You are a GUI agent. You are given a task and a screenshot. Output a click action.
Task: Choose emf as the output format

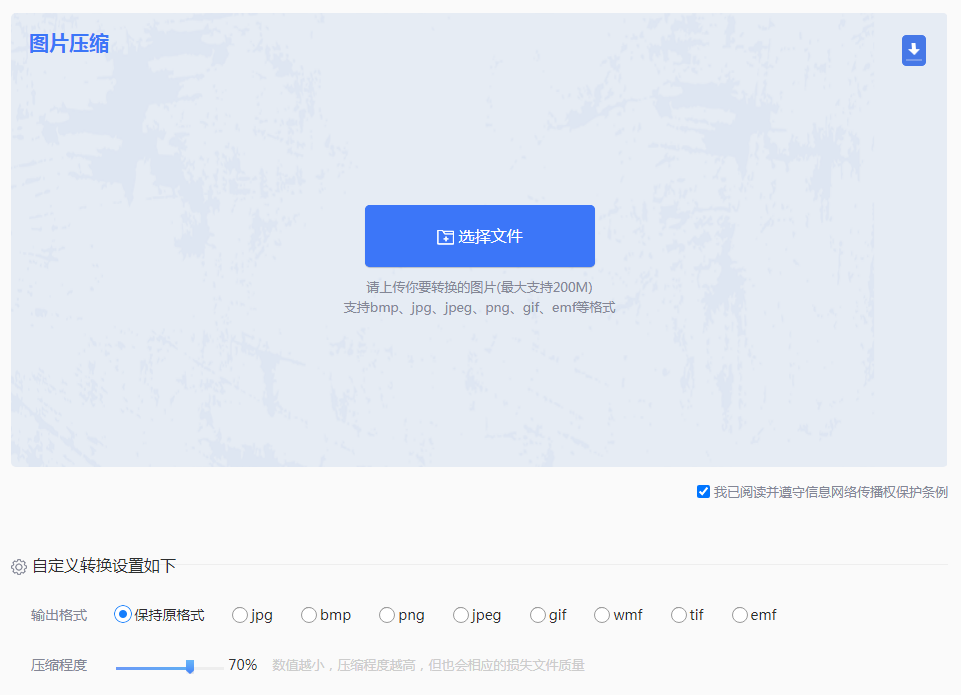[738, 614]
